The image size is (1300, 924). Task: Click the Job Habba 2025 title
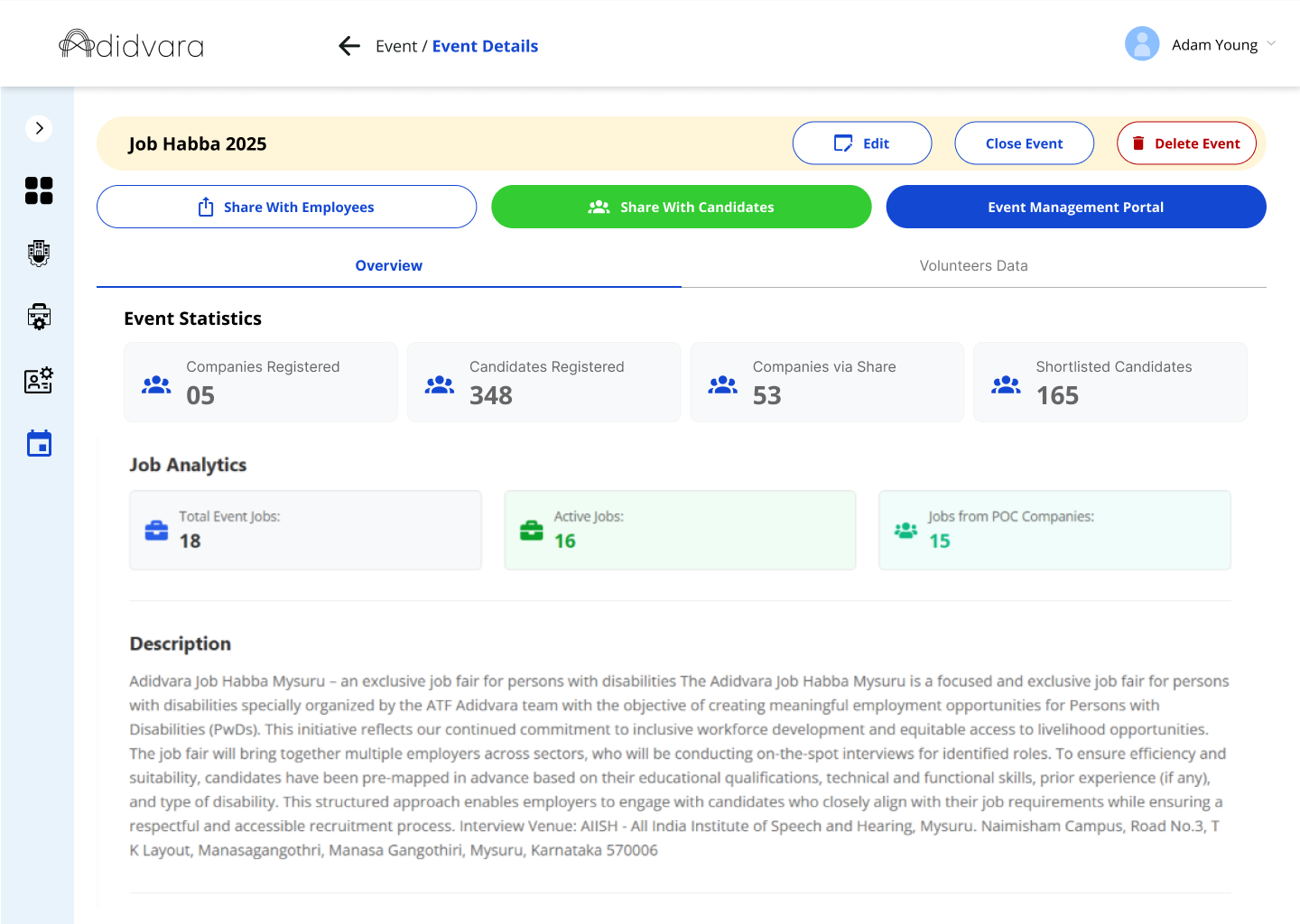pos(198,144)
